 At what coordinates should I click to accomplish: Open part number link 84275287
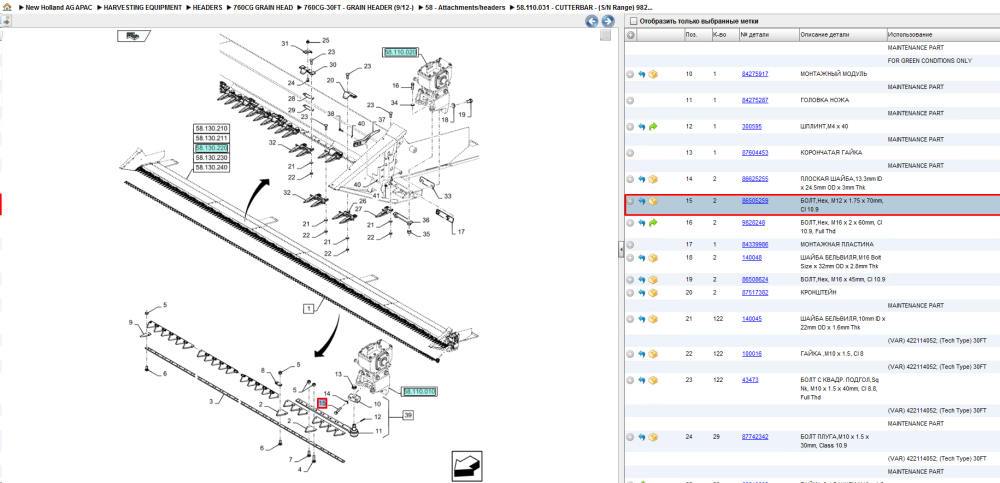pyautogui.click(x=754, y=100)
